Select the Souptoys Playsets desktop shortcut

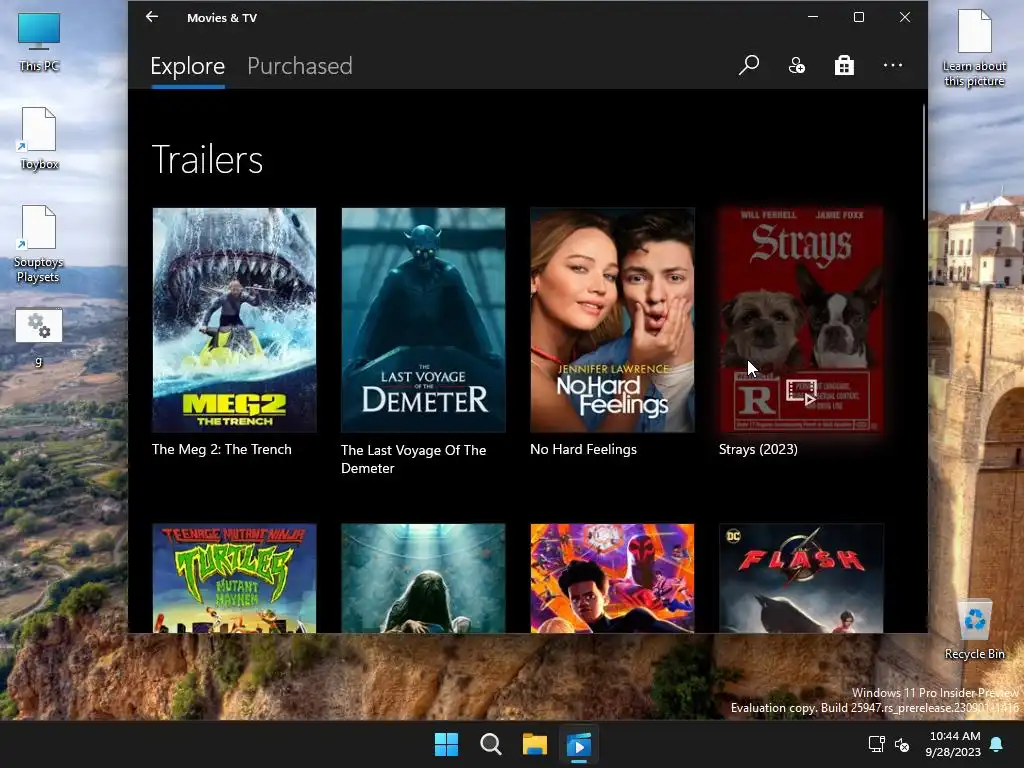pos(39,244)
